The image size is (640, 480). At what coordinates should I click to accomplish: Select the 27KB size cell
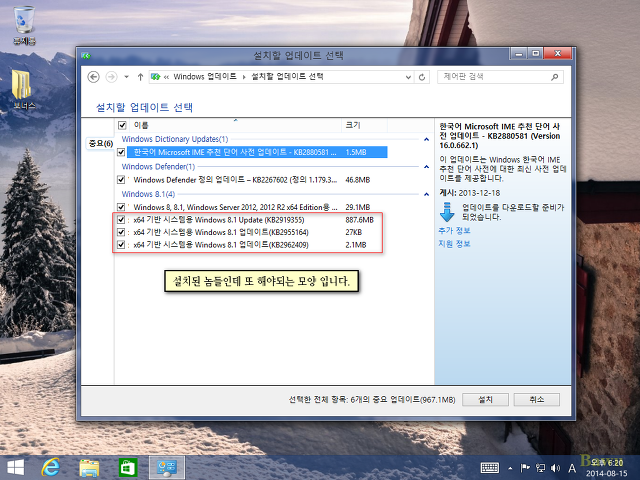click(x=353, y=232)
